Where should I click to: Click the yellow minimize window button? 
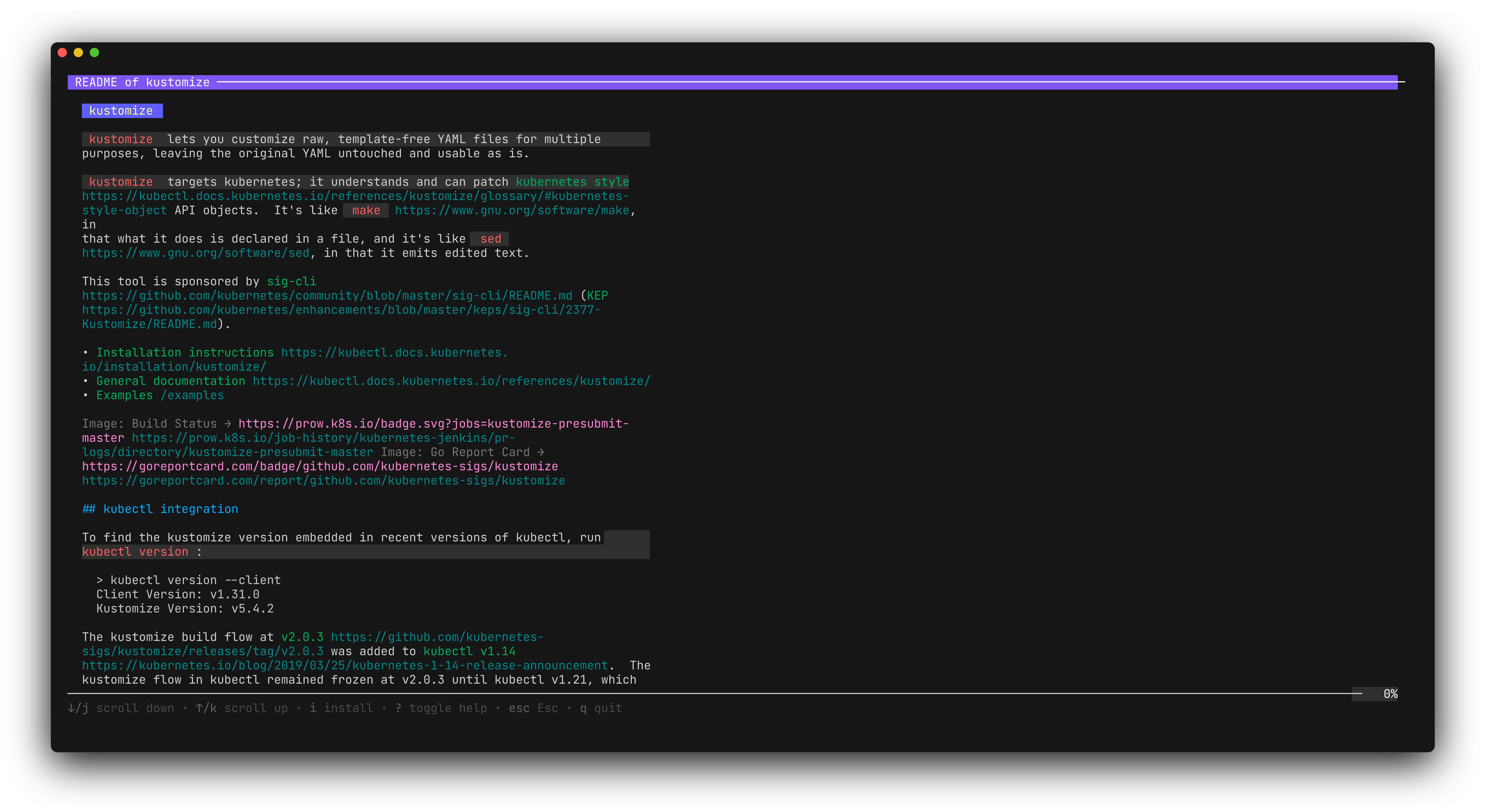click(79, 52)
